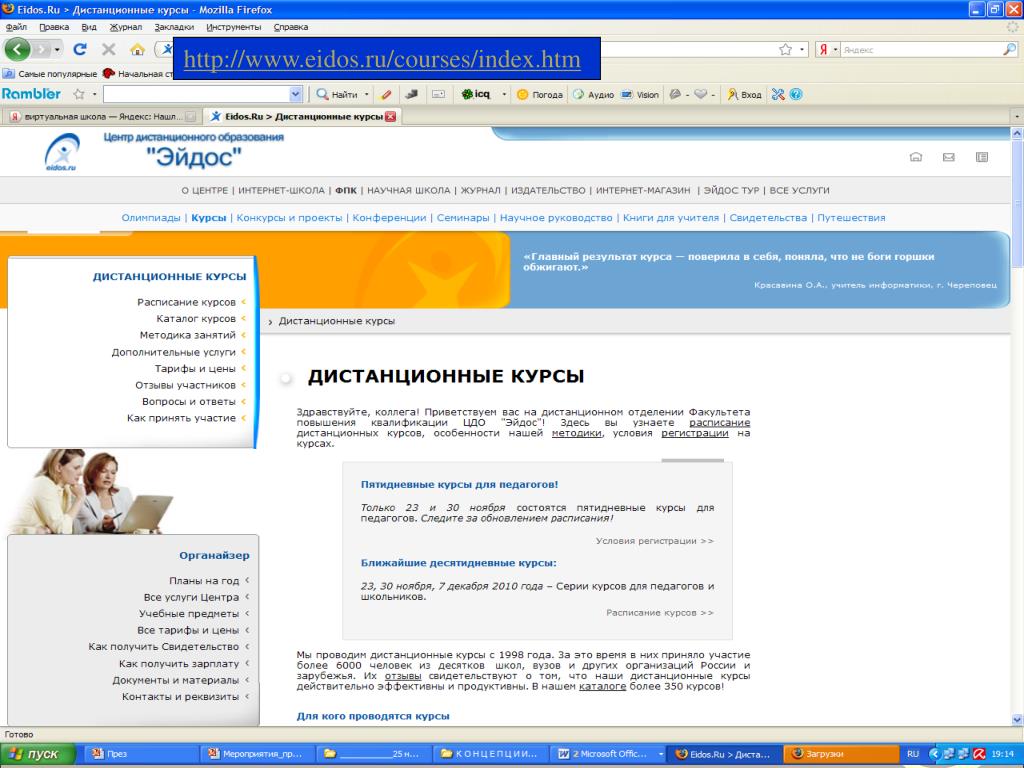The width and height of the screenshot is (1024, 768).
Task: Open the Kaspersky tray icon
Action: 978,754
